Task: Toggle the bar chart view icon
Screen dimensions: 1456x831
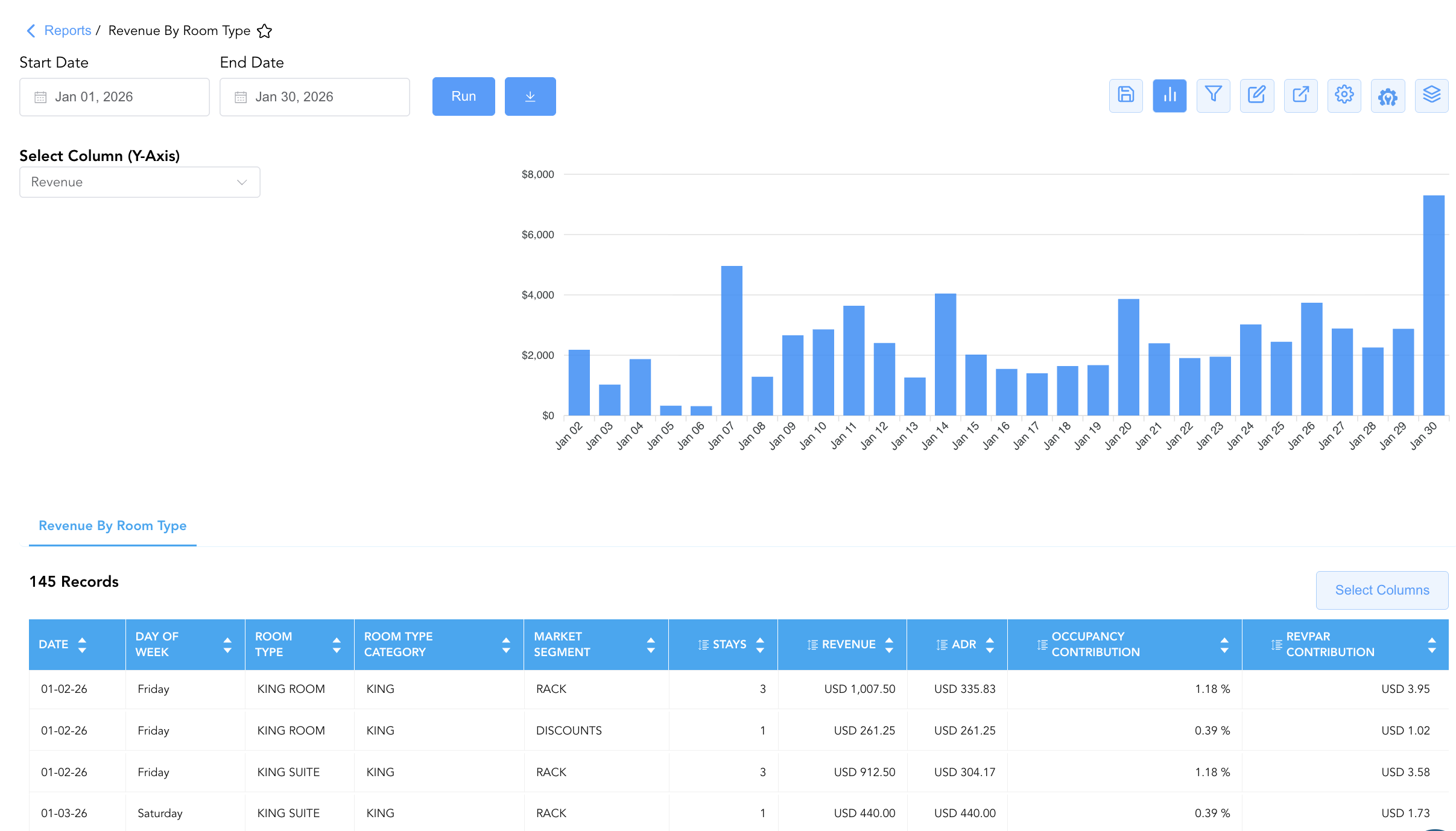Action: tap(1170, 95)
